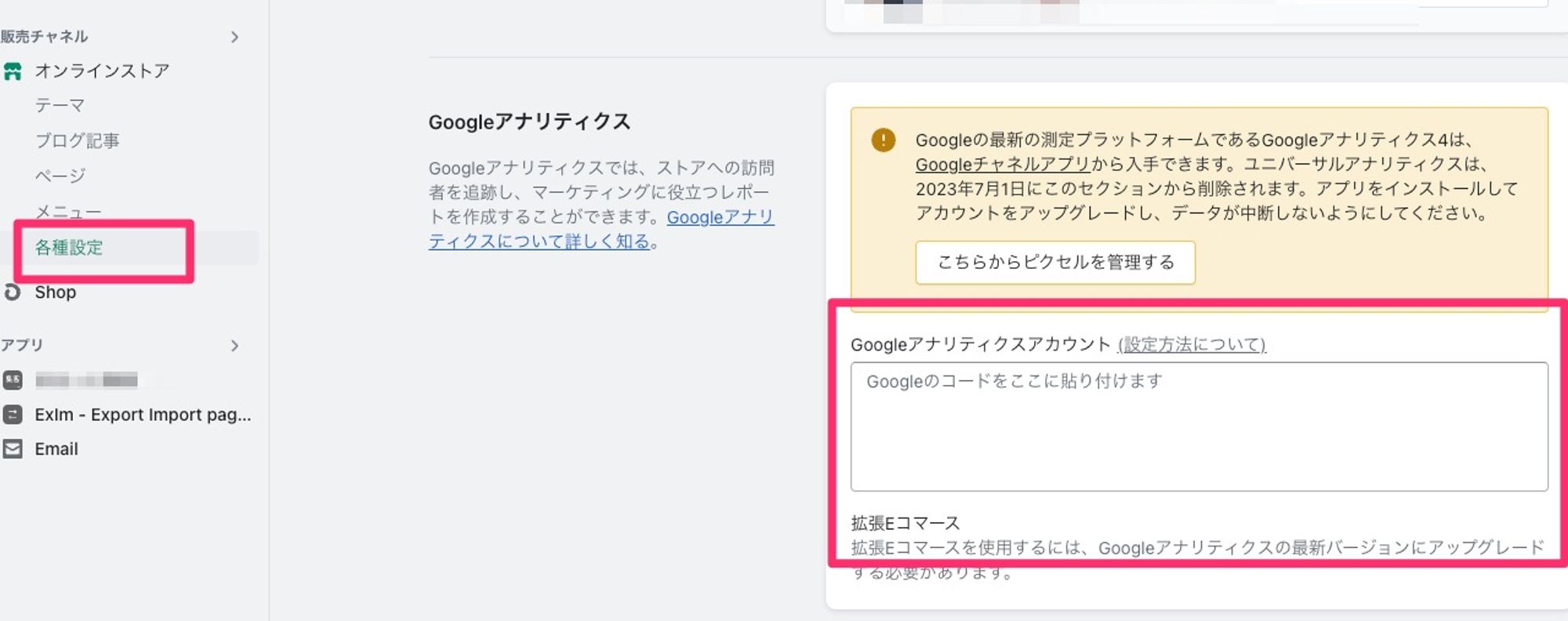This screenshot has height=621, width=1568.
Task: Click the Online Store (オンラインストア) shop icon
Action: tap(13, 71)
